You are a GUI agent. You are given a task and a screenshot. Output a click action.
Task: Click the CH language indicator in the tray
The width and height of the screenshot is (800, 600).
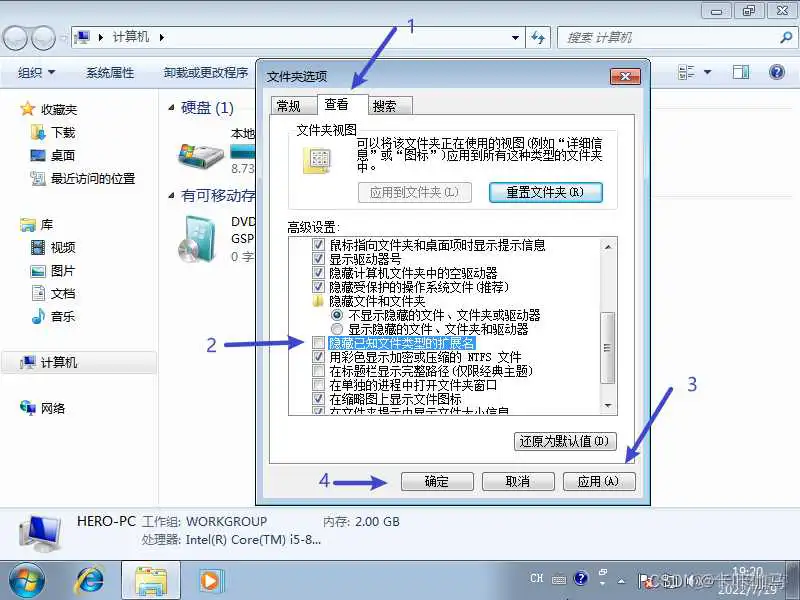pyautogui.click(x=536, y=578)
